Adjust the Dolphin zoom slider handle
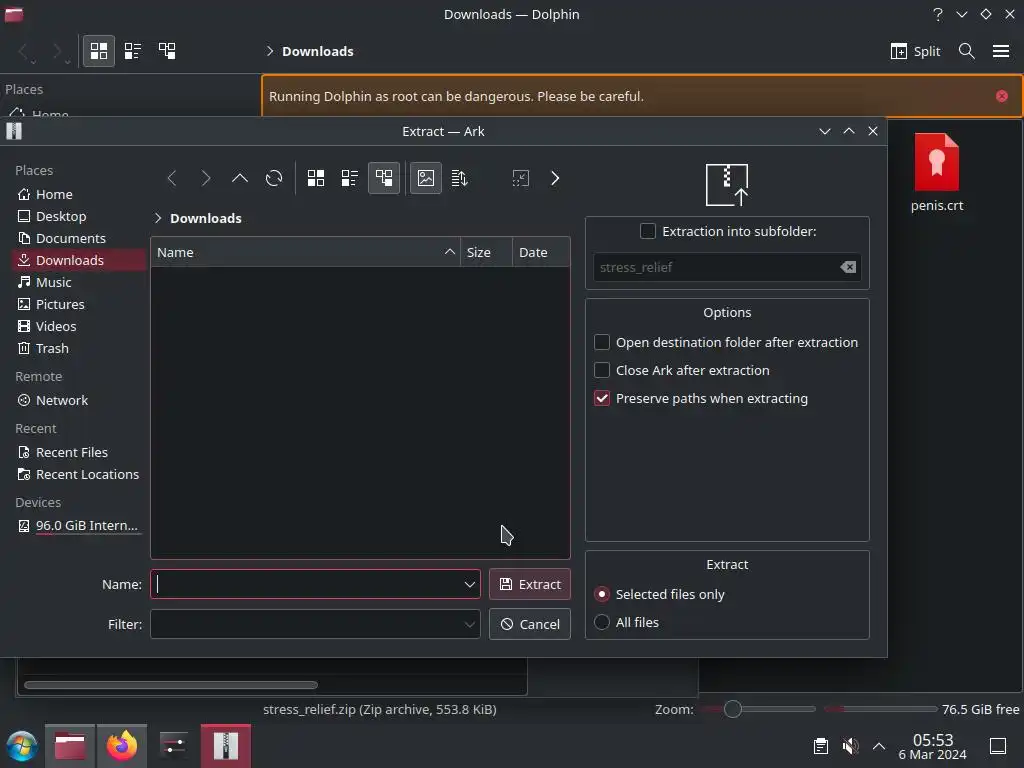 coord(733,709)
